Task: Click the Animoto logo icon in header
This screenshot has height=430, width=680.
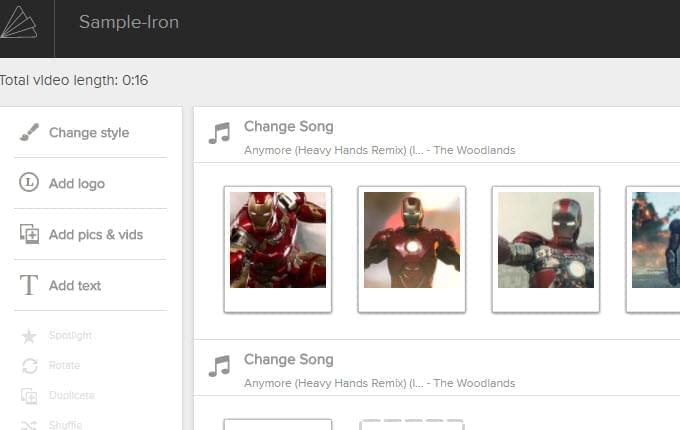Action: pos(18,22)
